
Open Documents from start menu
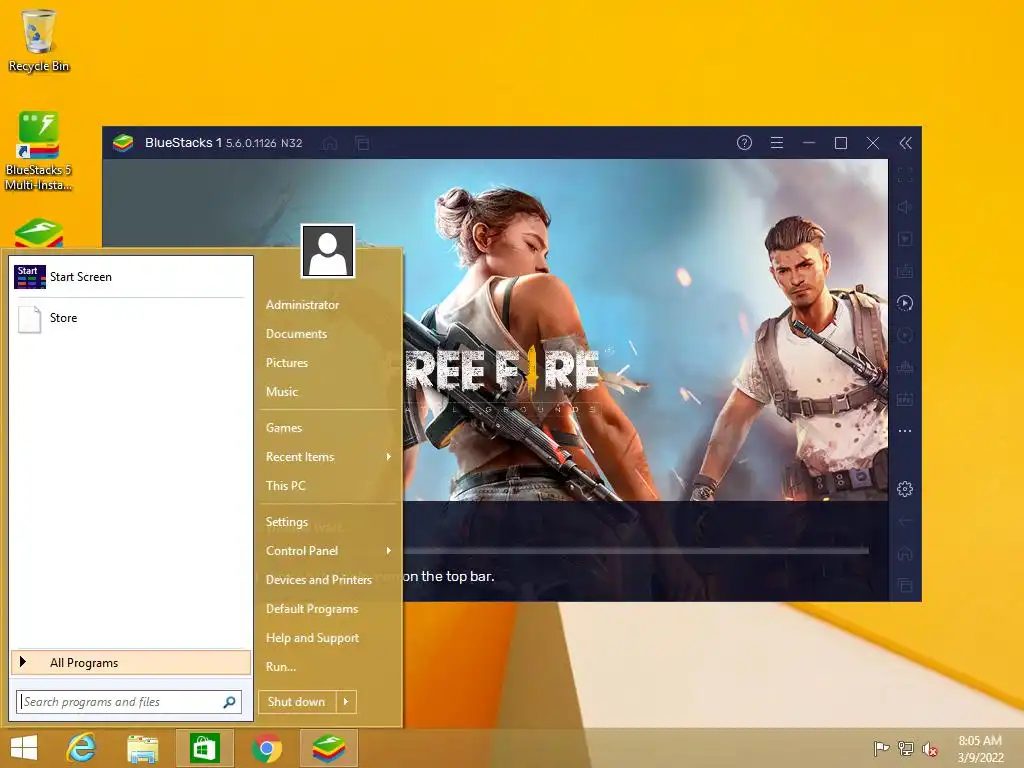[x=296, y=334]
